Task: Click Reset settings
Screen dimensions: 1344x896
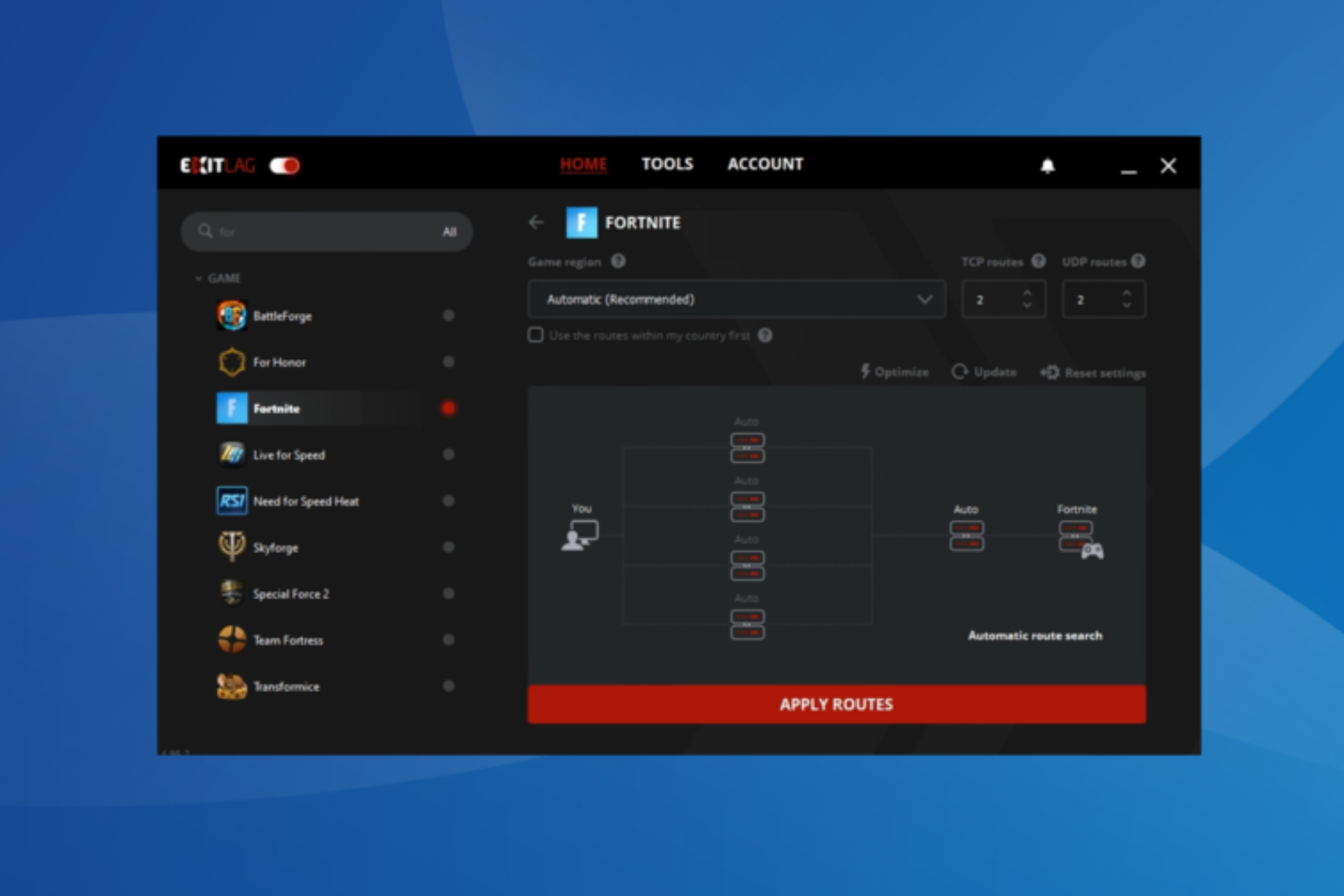Action: click(1093, 372)
